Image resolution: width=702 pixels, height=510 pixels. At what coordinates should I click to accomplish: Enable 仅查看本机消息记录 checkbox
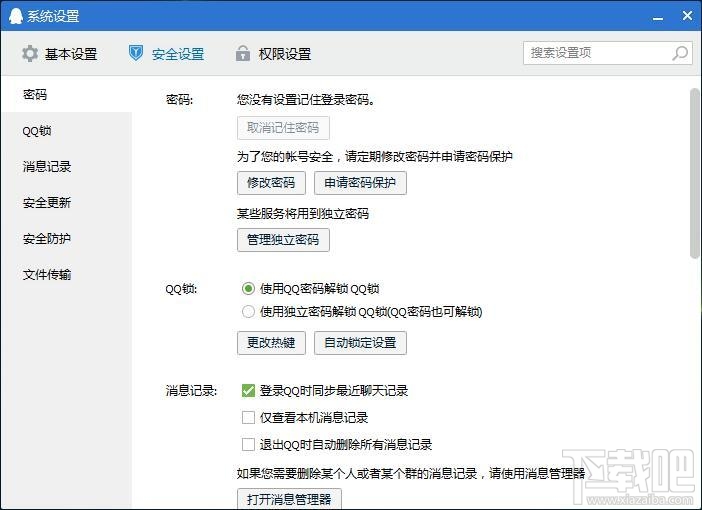click(x=248, y=417)
